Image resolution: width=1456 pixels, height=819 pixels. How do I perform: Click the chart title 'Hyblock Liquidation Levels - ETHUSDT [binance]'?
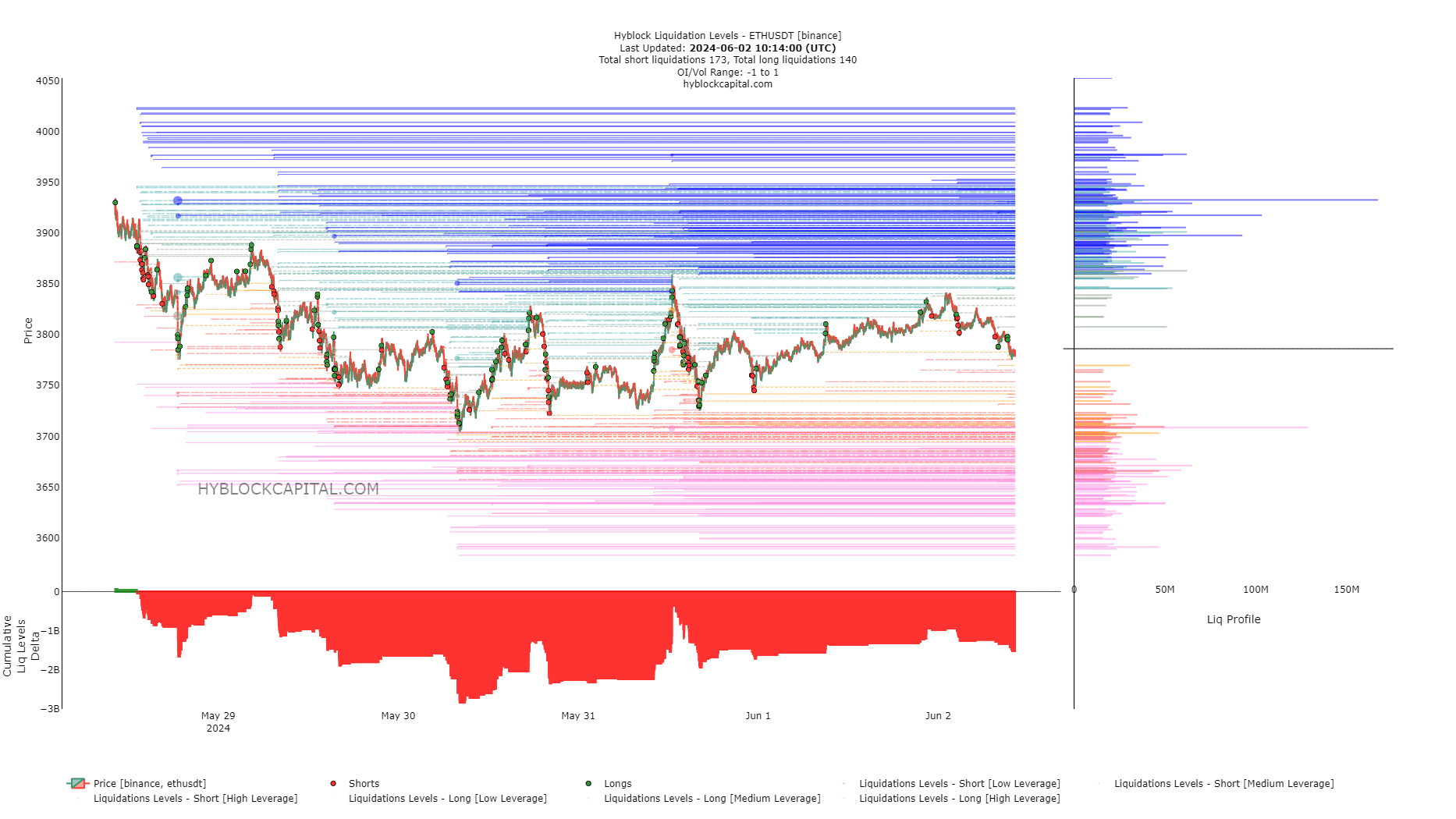(x=727, y=36)
